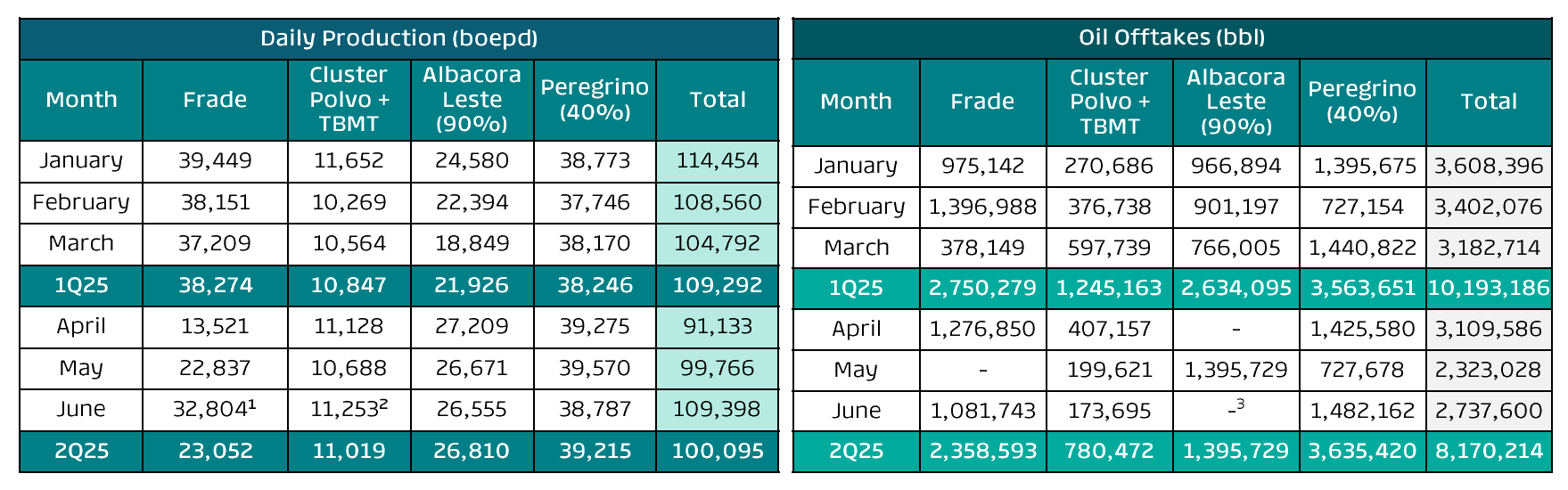1568x490 pixels.
Task: Click the Oil Offtakes (bbl) table title
Action: coord(1171,37)
